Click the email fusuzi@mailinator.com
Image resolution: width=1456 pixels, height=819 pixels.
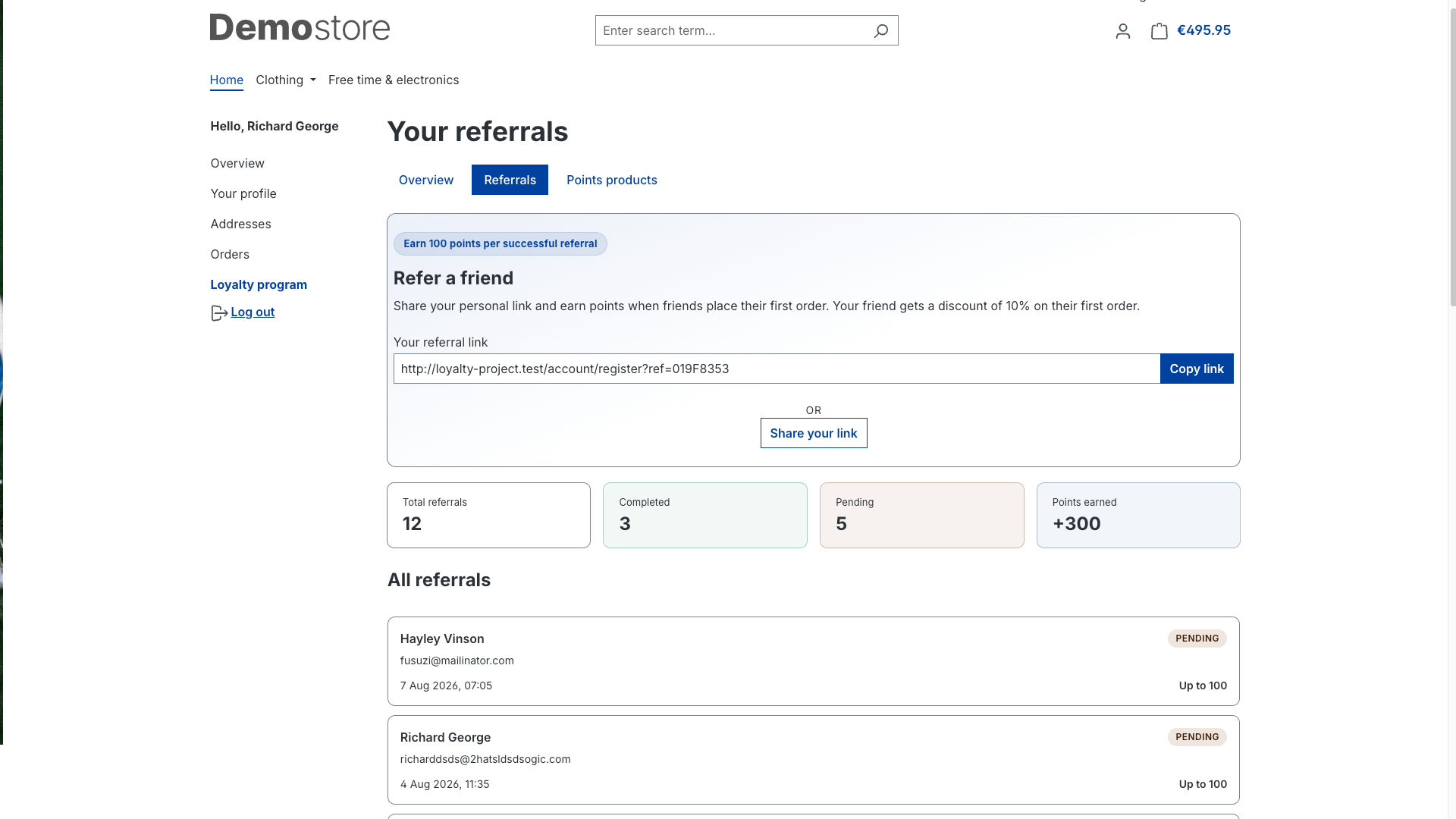click(x=457, y=661)
